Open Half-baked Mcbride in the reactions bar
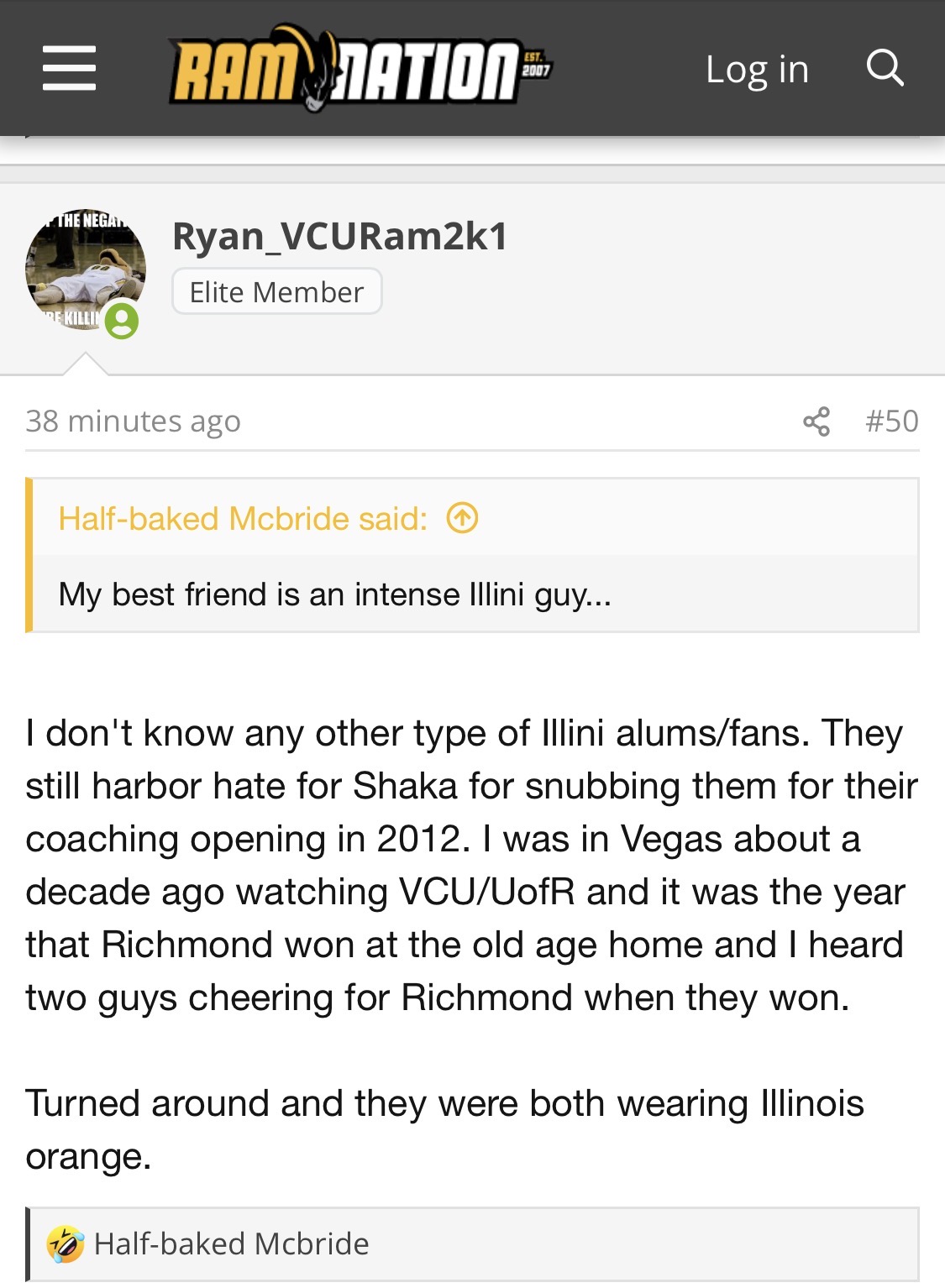 point(231,1243)
